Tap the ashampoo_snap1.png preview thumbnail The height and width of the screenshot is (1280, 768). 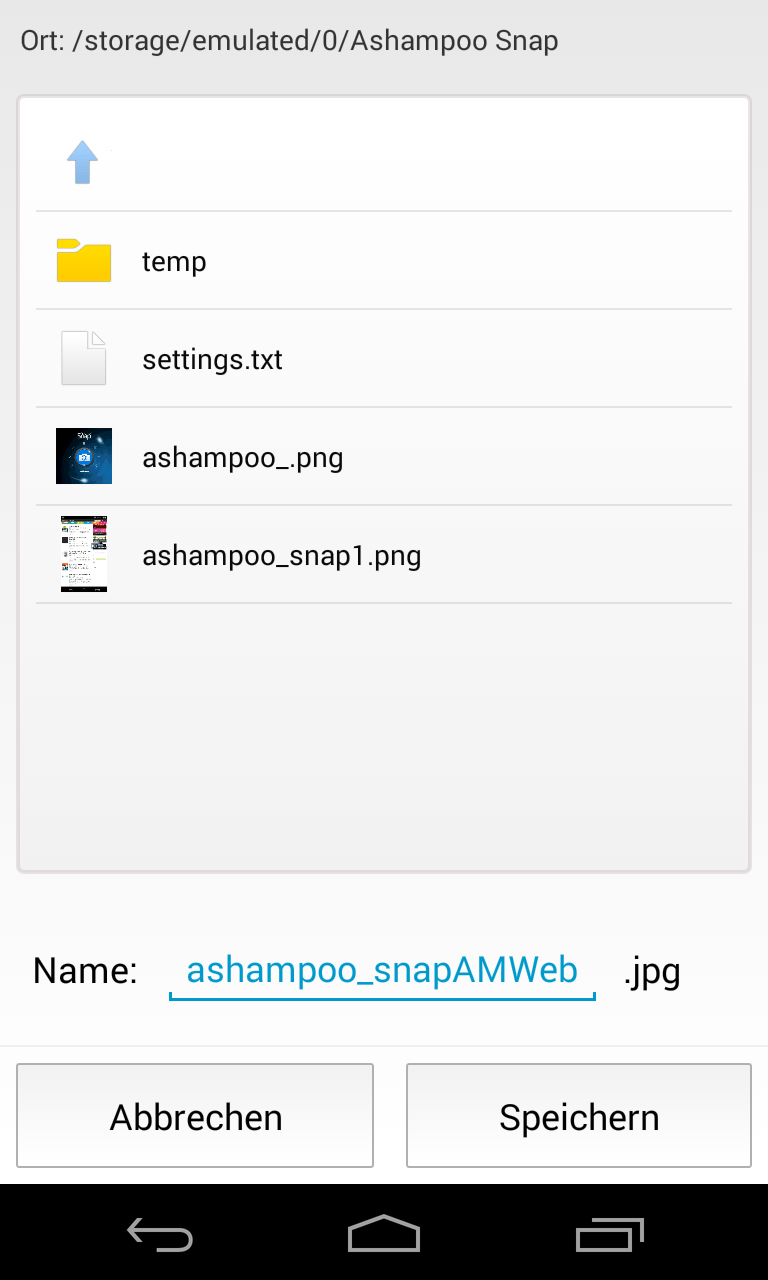[x=84, y=554]
